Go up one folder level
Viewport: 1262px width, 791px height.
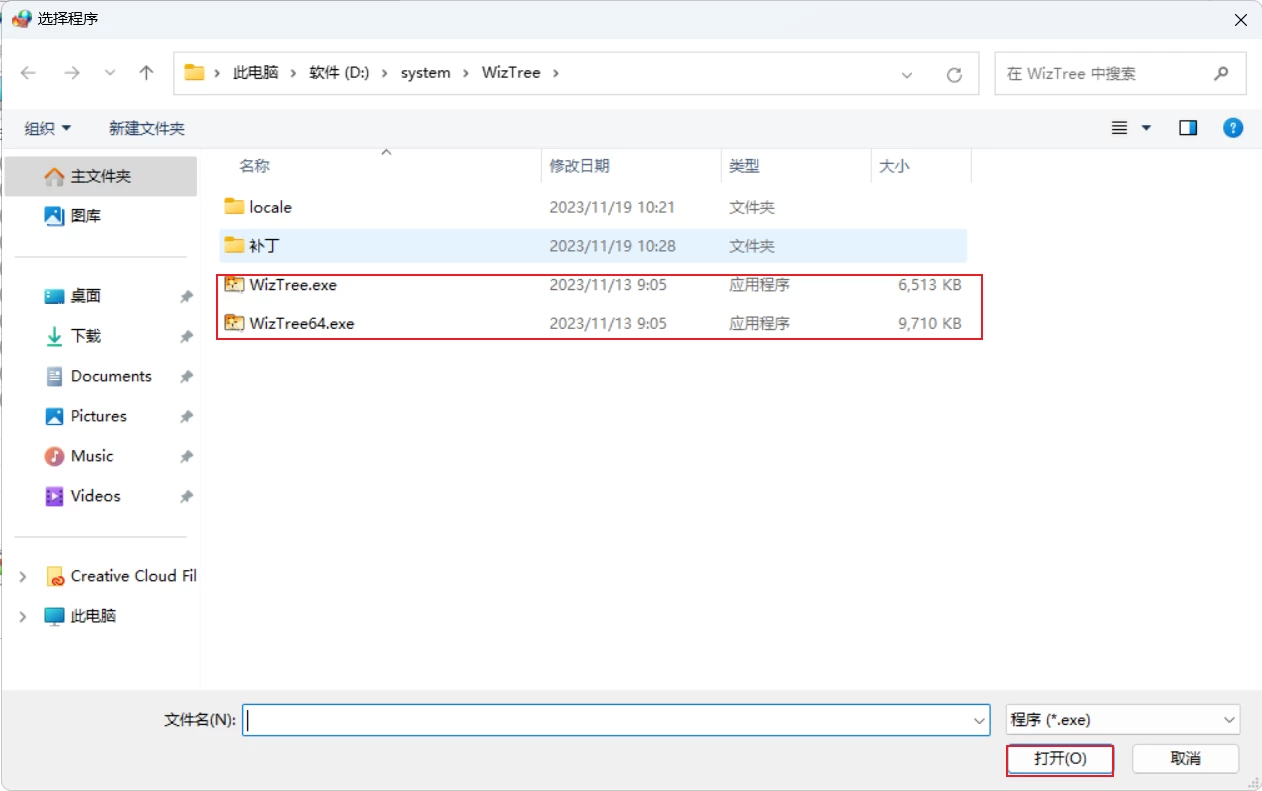pyautogui.click(x=146, y=73)
